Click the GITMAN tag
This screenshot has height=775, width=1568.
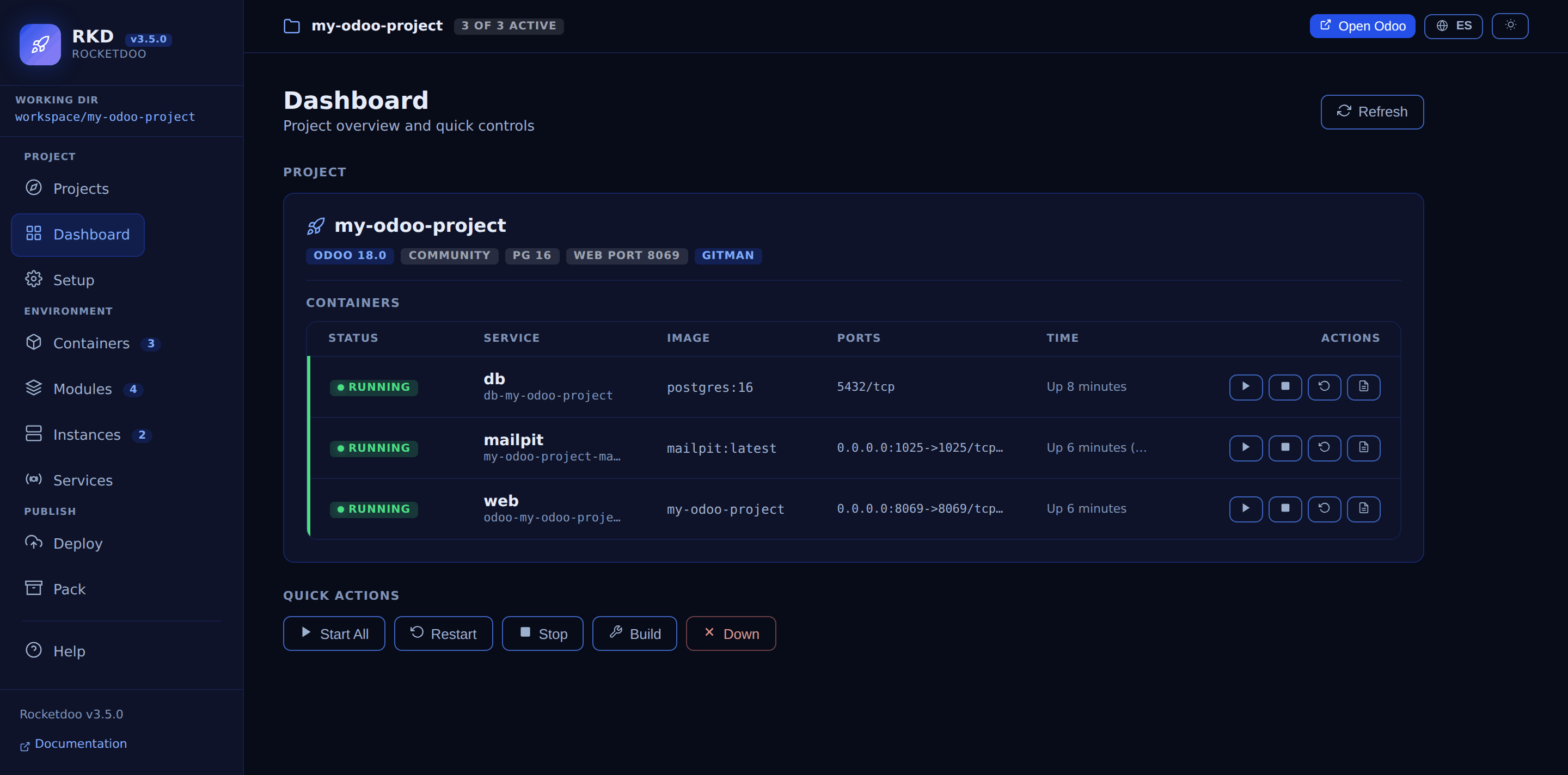727,255
